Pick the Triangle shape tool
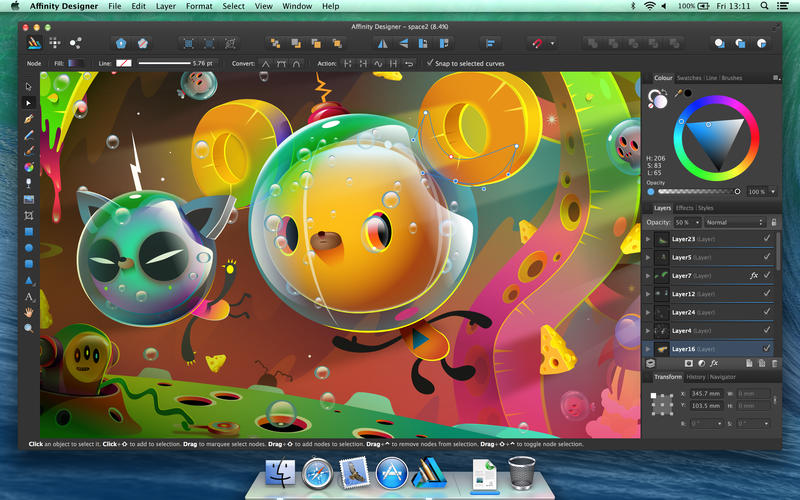The height and width of the screenshot is (500, 800). (28, 280)
